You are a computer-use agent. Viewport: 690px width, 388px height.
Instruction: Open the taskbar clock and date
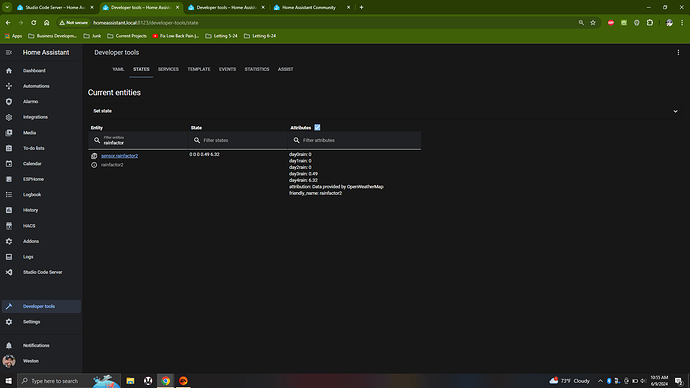click(659, 381)
